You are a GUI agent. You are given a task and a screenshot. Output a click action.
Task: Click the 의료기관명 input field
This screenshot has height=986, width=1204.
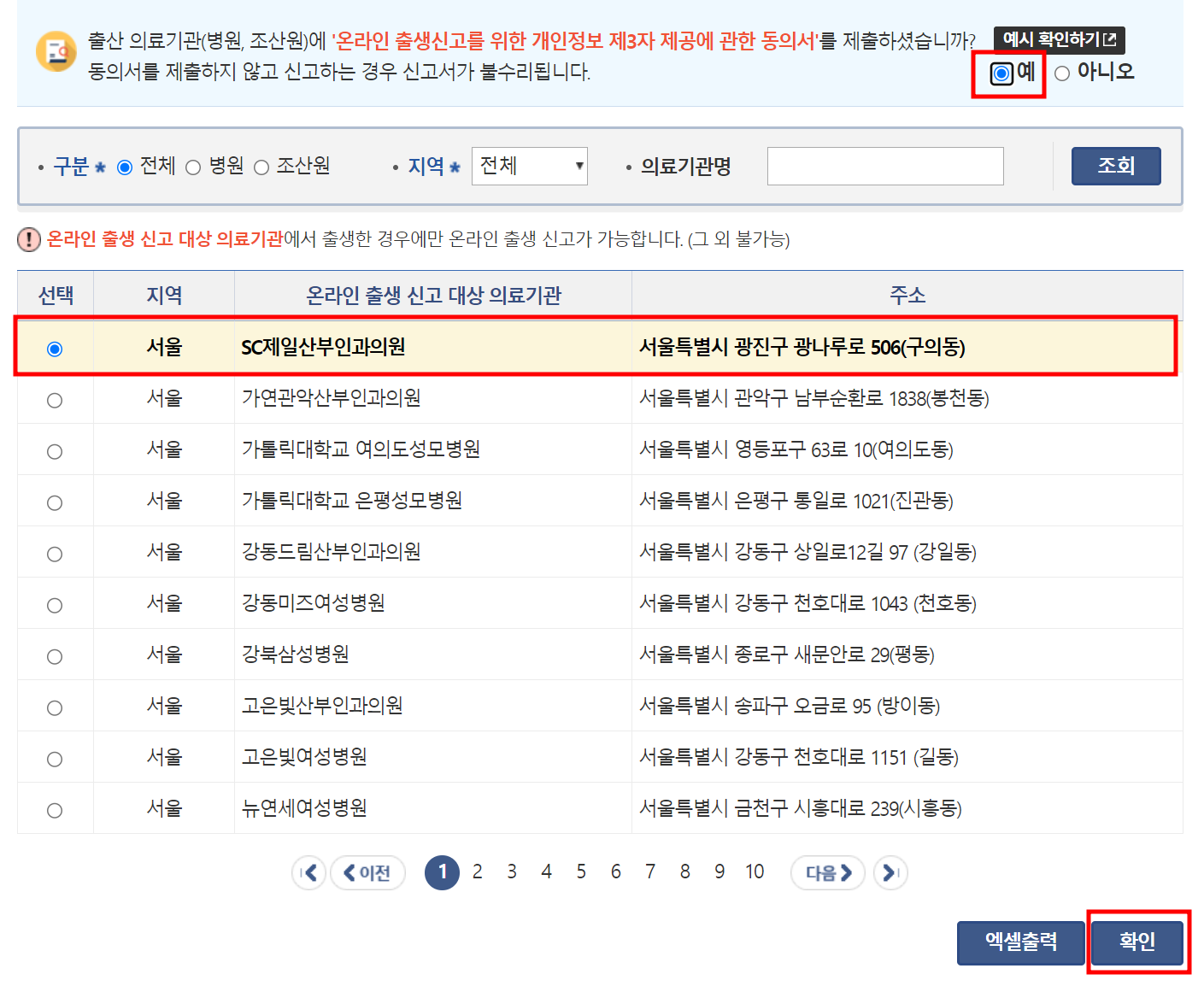point(884,166)
